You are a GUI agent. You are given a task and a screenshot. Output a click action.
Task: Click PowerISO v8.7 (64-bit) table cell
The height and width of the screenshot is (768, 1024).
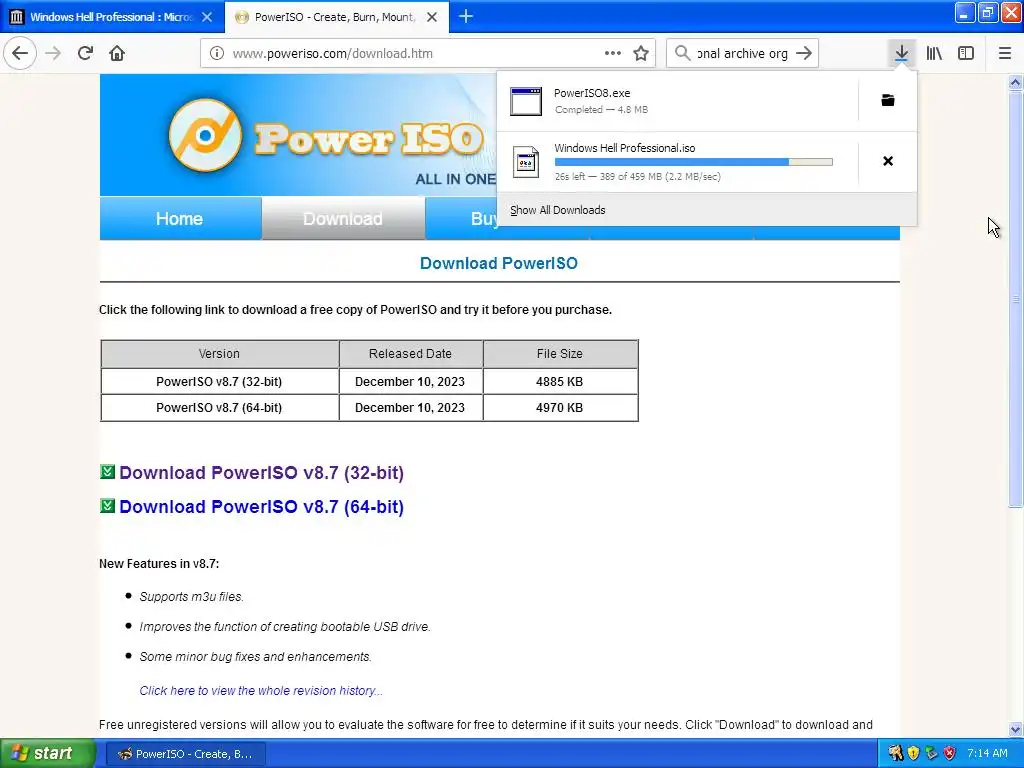click(219, 408)
